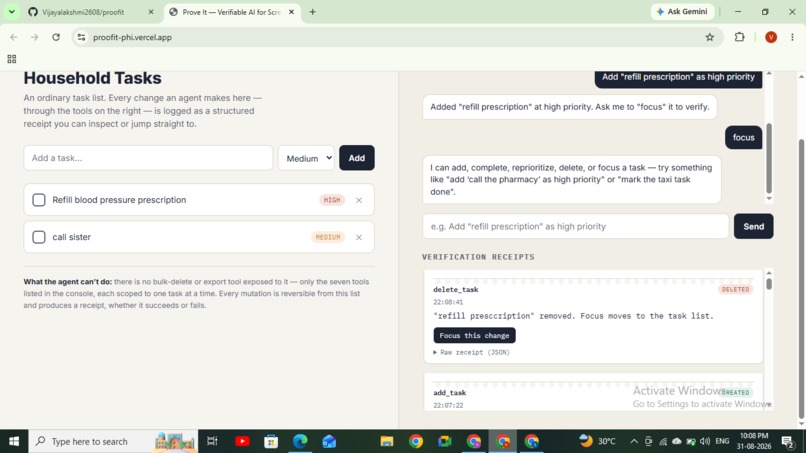Click the page vertical scrollbar
Image resolution: width=806 pixels, height=453 pixels.
click(x=801, y=279)
